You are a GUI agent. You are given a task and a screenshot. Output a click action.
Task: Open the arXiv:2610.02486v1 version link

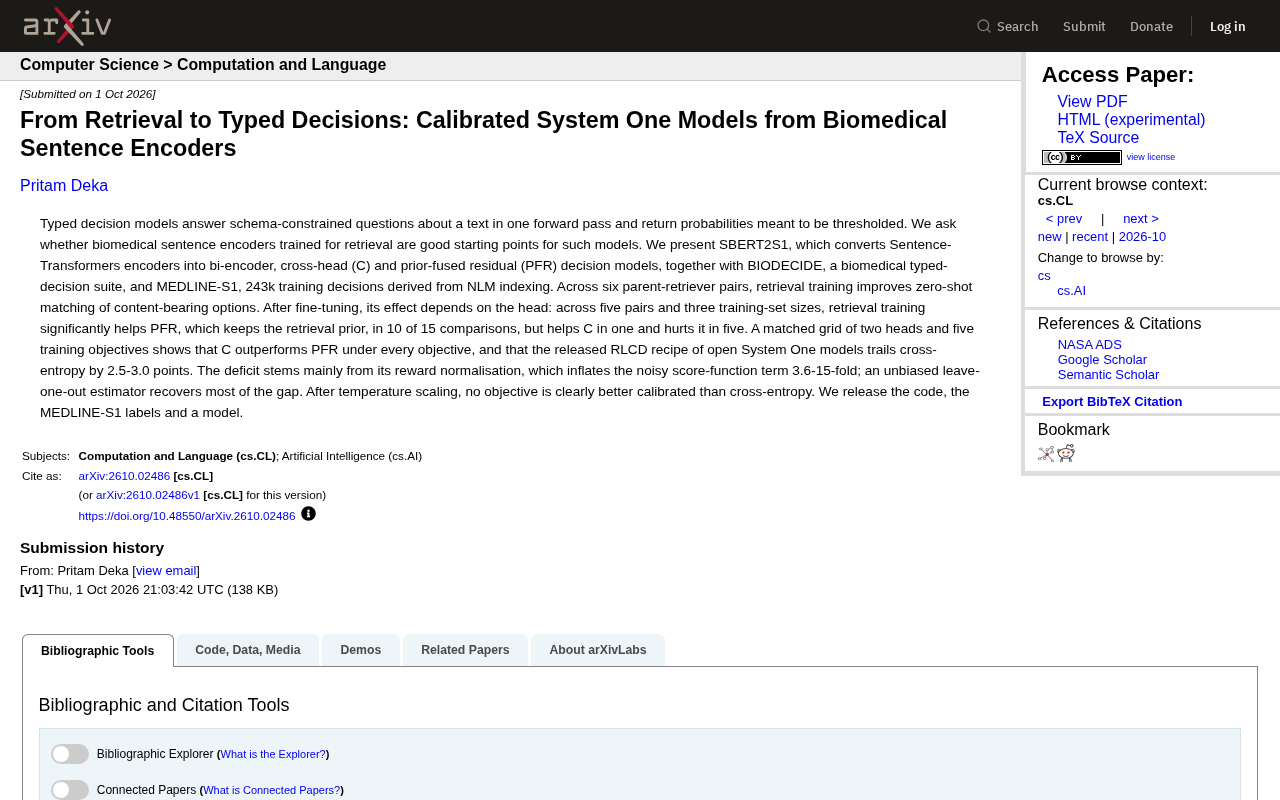point(148,495)
